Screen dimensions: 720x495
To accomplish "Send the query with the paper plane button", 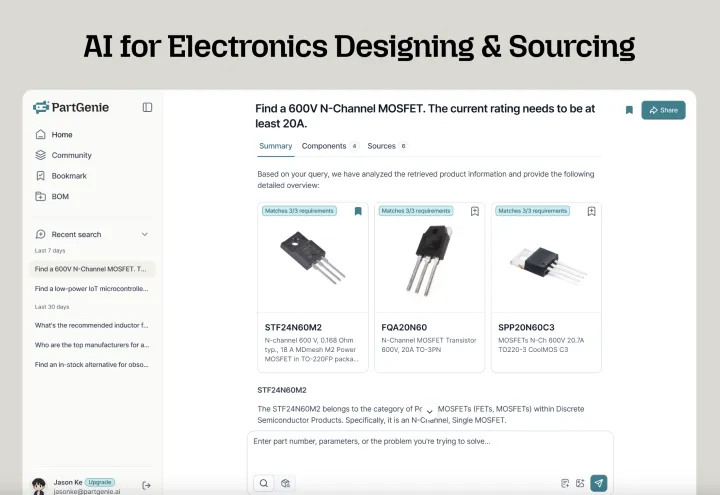I will 599,483.
